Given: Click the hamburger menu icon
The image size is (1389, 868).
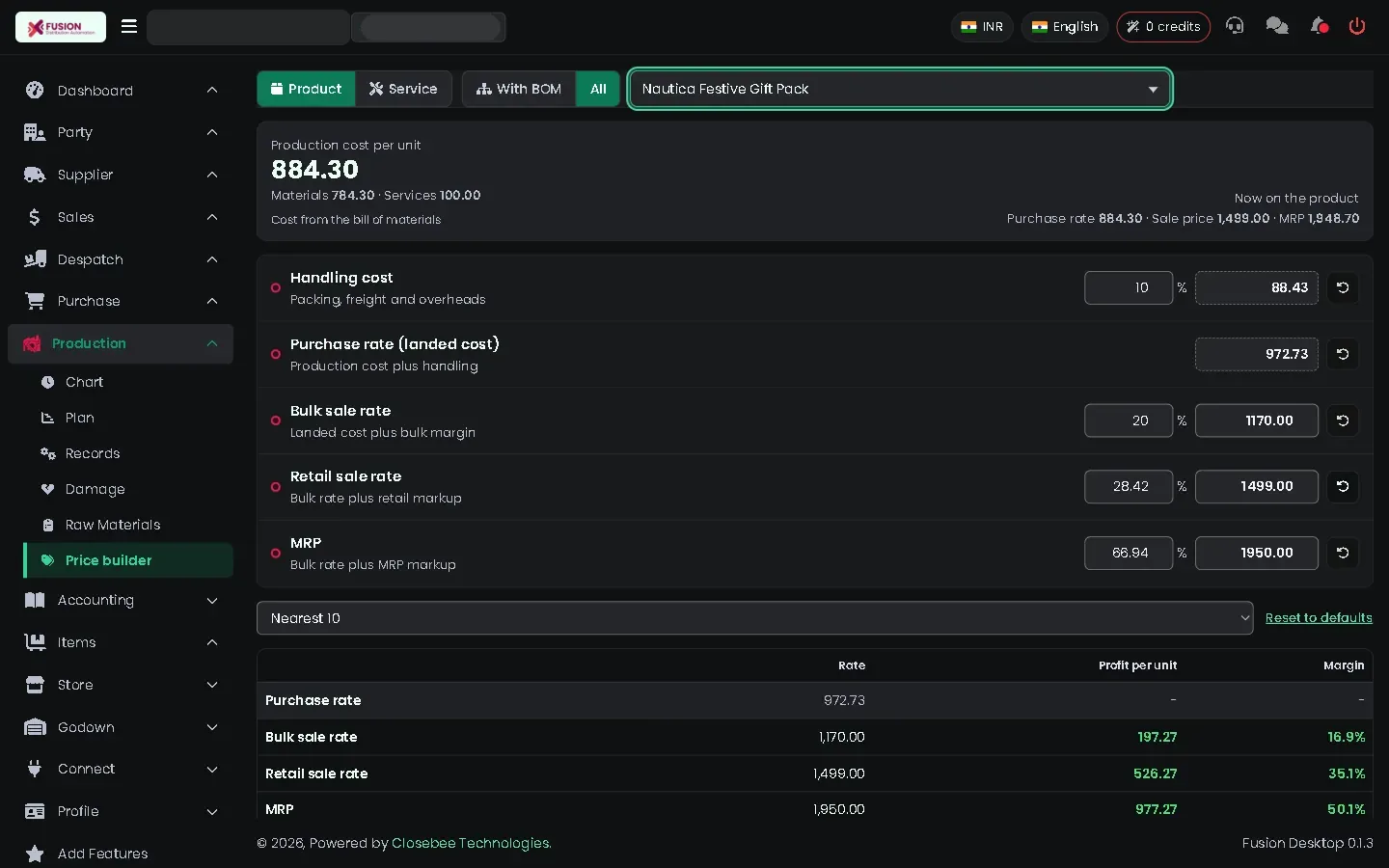Looking at the screenshot, I should click(129, 26).
